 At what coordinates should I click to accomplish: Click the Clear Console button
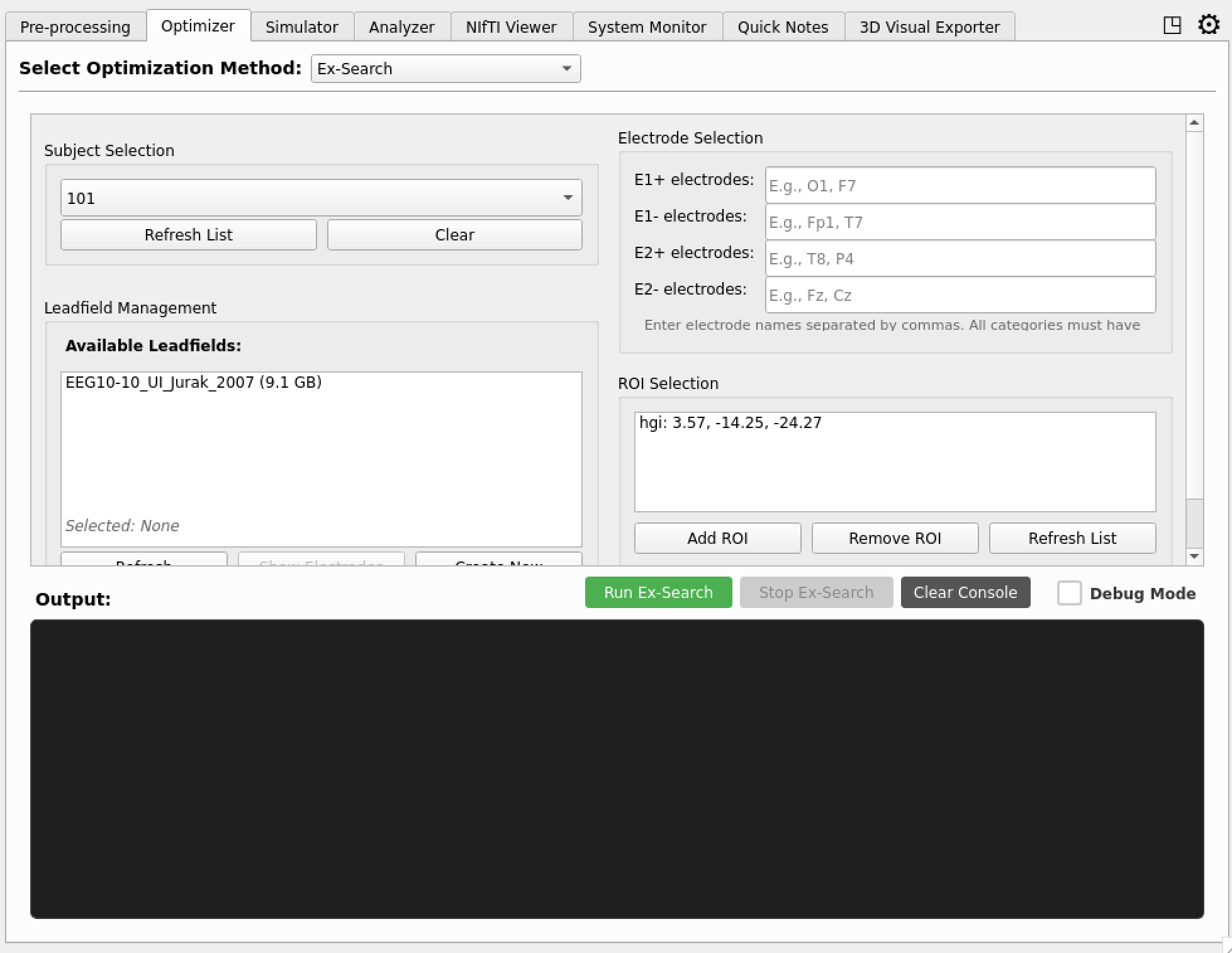coord(965,592)
